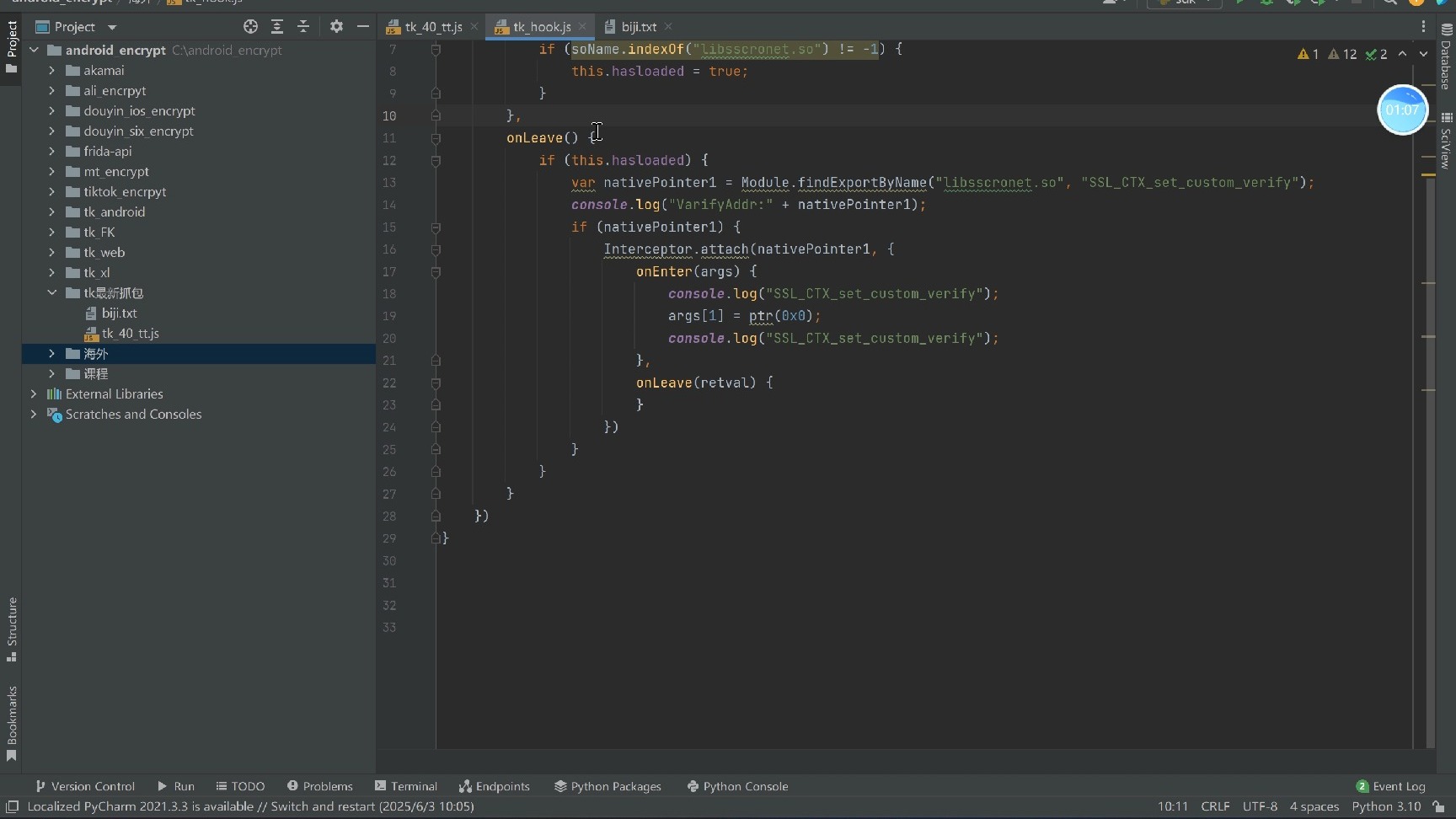
Task: Hide the Project panel with minus icon
Action: click(x=363, y=27)
